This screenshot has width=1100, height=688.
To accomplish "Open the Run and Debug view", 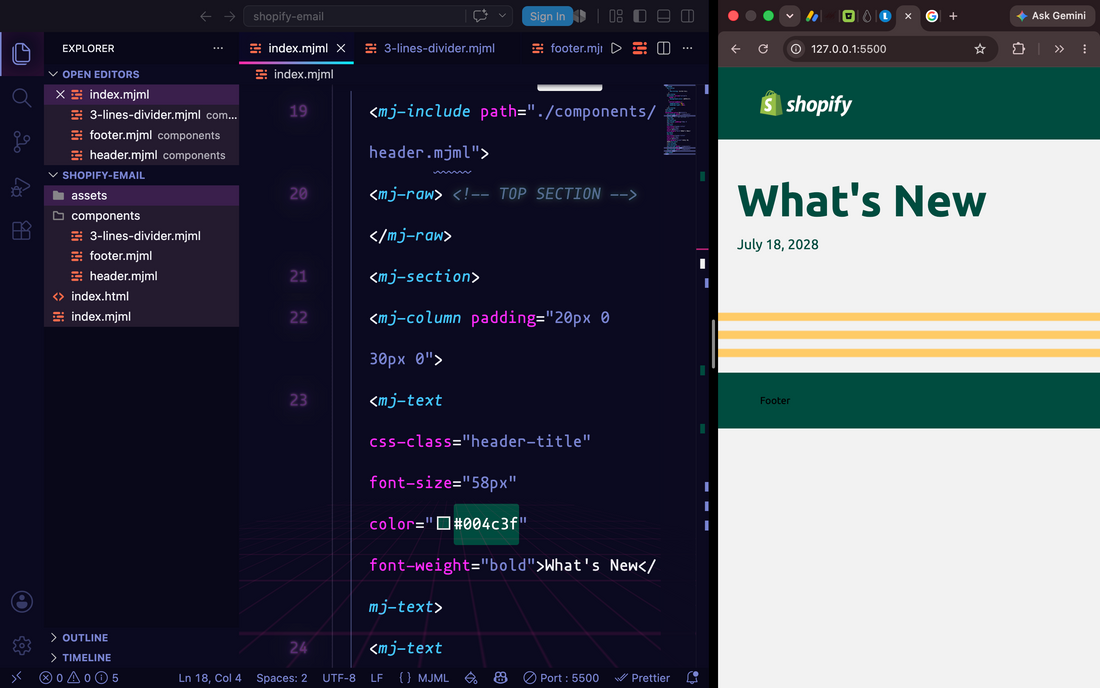I will [x=22, y=187].
